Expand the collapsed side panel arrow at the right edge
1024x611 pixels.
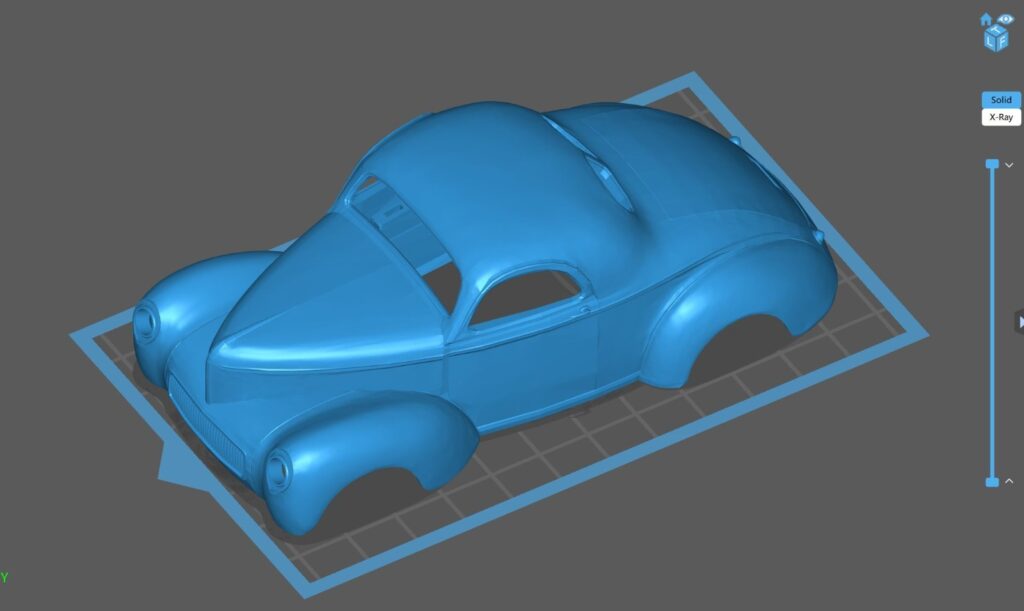[1019, 322]
